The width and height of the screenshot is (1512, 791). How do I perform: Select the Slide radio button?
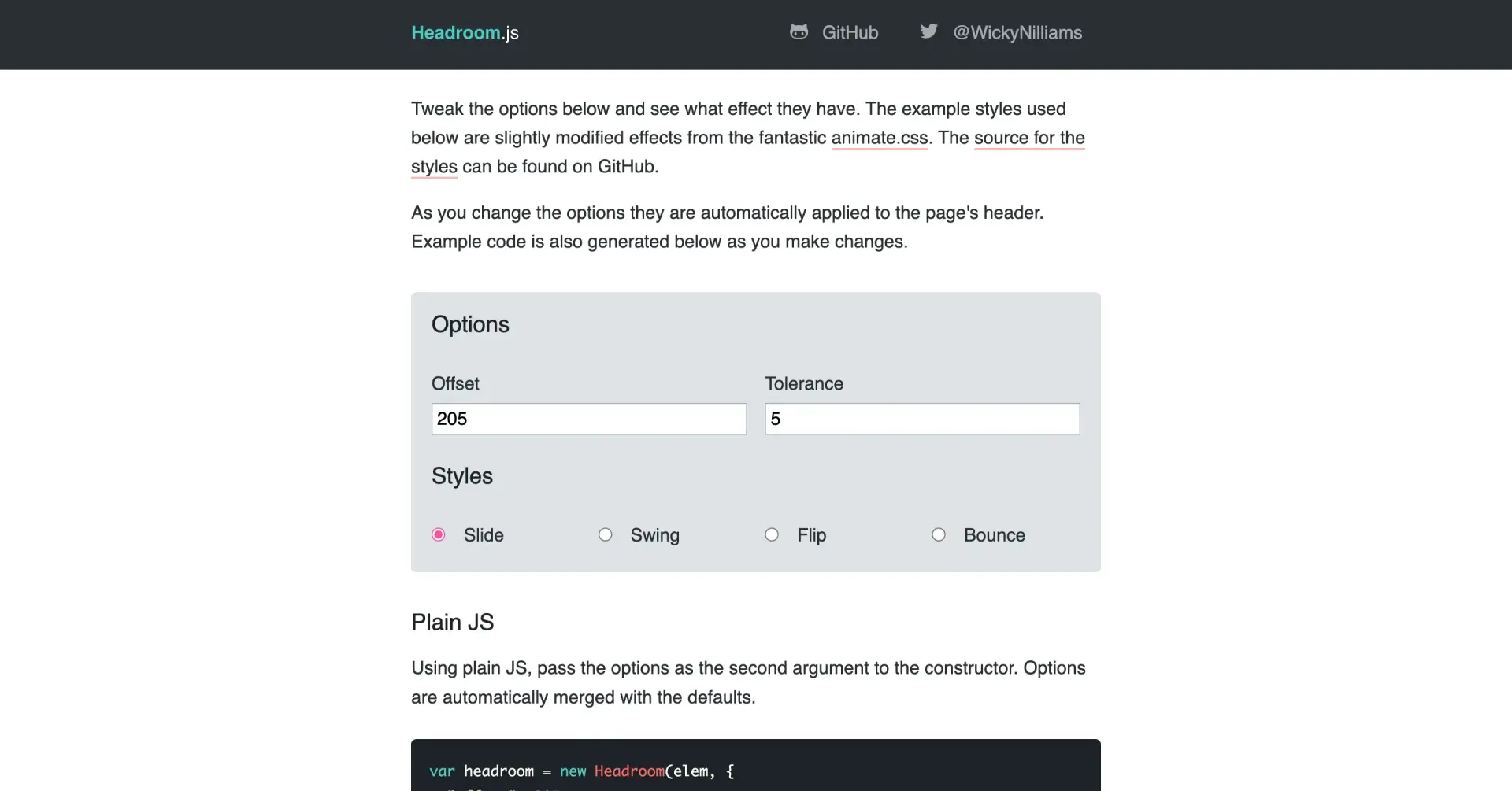pos(439,535)
